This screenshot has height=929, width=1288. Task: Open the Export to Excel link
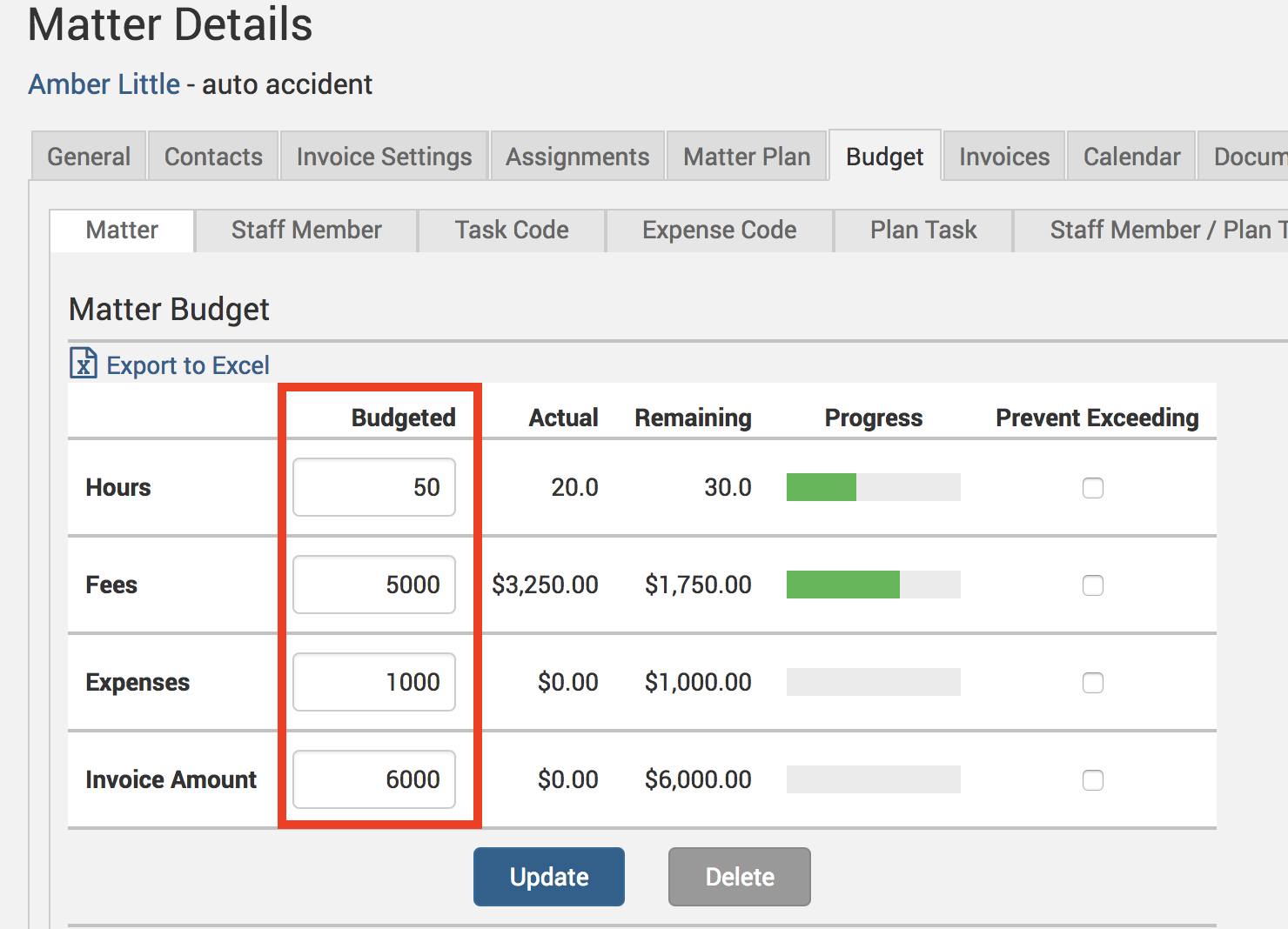point(187,365)
